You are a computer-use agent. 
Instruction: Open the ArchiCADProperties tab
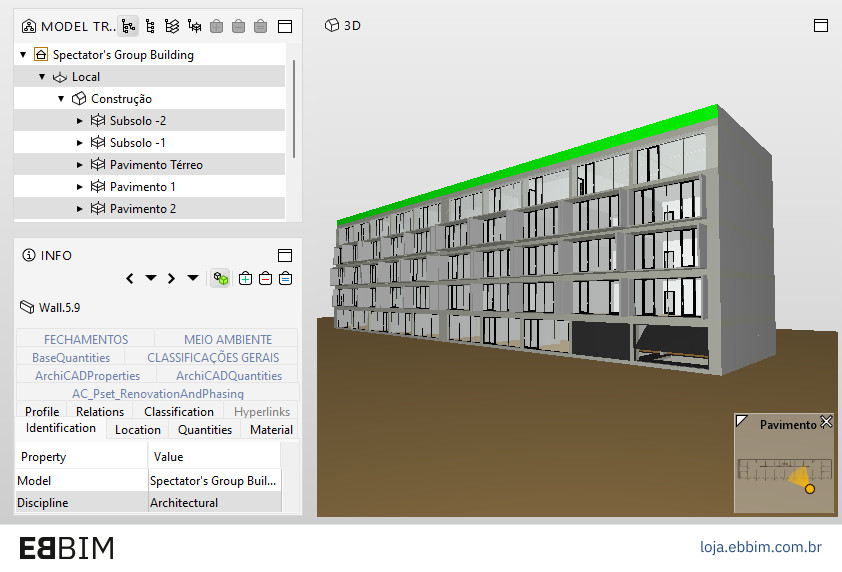[x=88, y=376]
